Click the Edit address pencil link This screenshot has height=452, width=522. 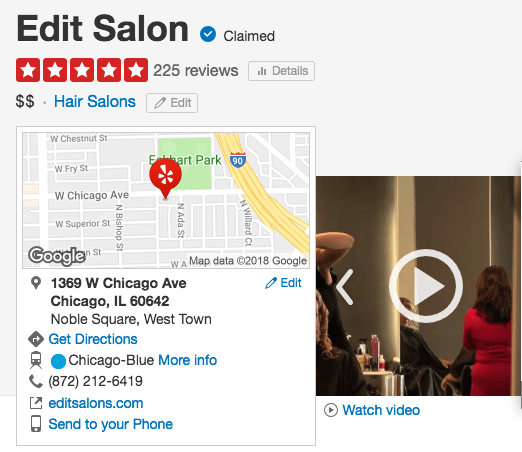point(283,283)
